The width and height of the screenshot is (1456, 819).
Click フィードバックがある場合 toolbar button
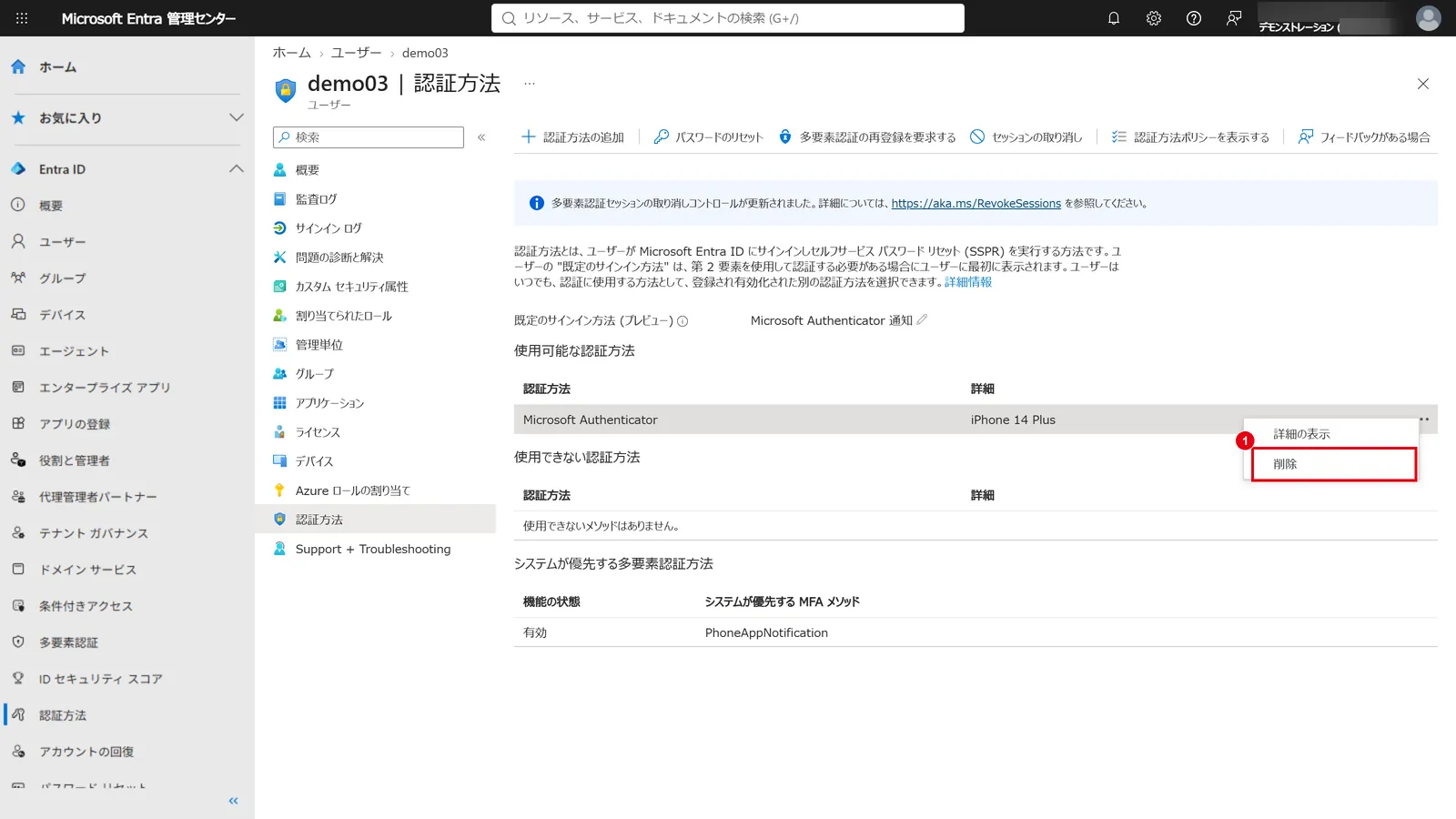click(x=1364, y=137)
